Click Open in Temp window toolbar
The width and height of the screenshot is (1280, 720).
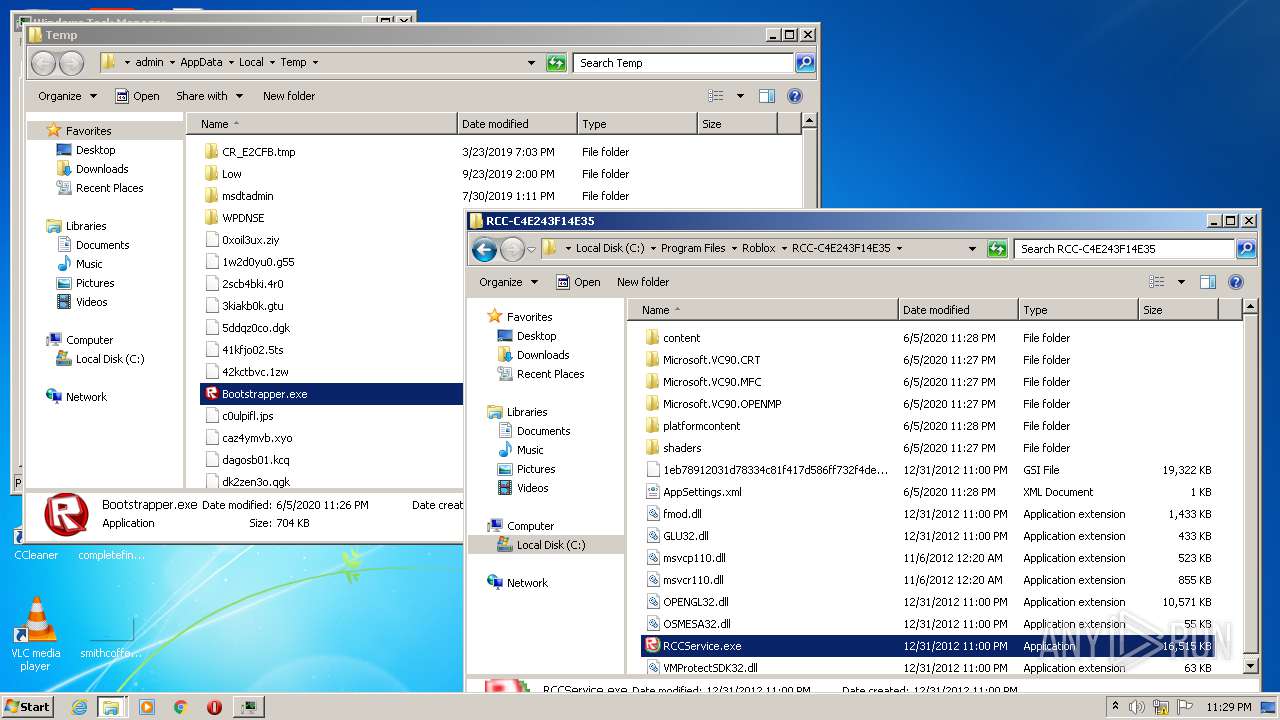tap(137, 96)
